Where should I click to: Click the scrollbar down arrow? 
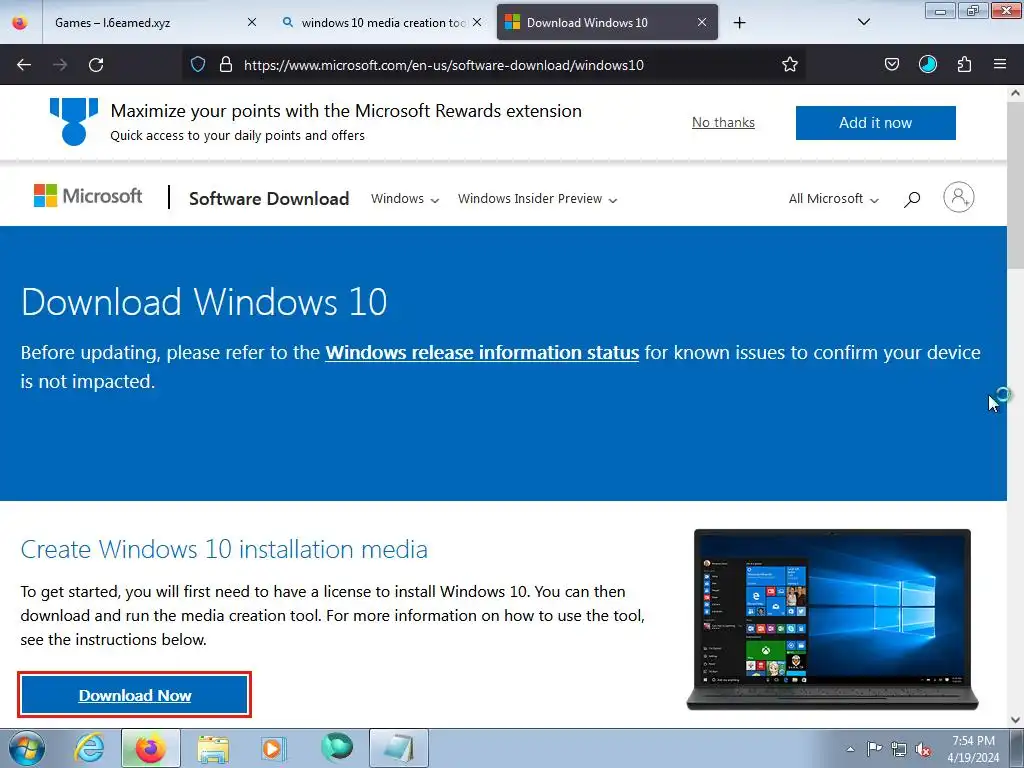click(1015, 720)
